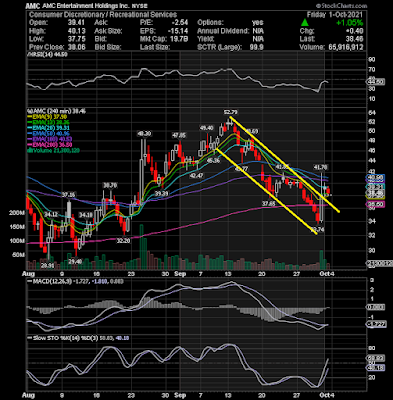Click the Last price 38.46 in header
393x400 pixels.
click(354, 39)
